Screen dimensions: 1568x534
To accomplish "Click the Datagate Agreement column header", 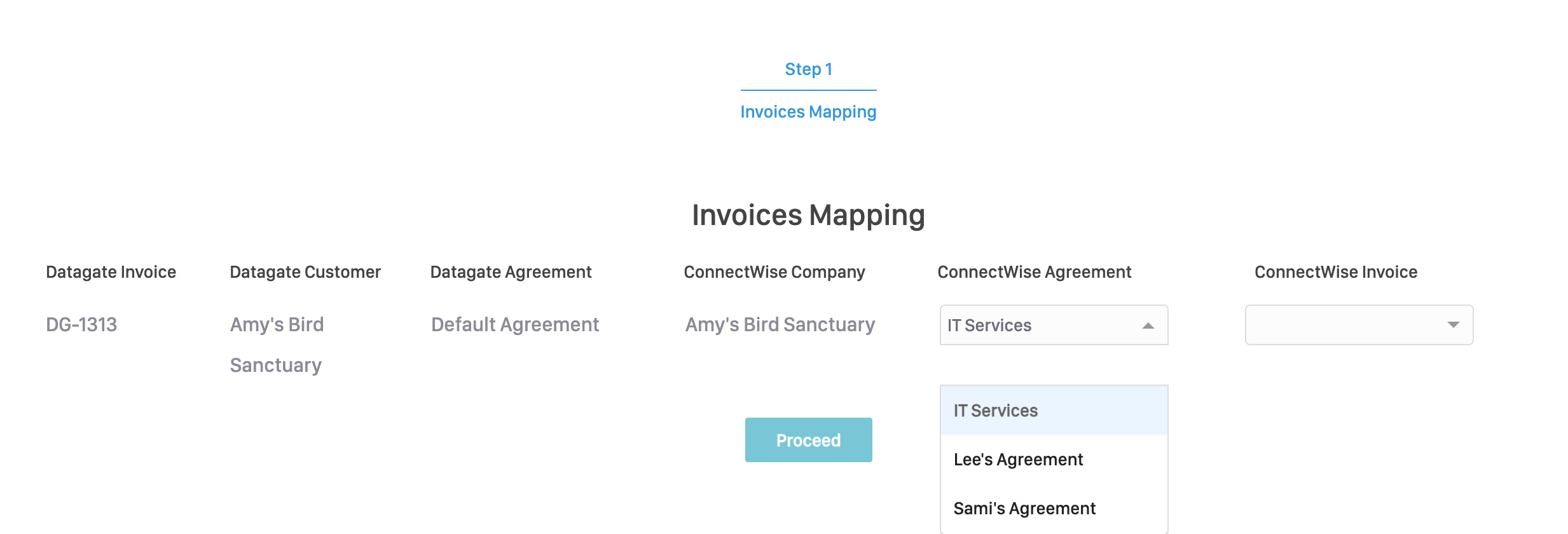I will point(511,272).
